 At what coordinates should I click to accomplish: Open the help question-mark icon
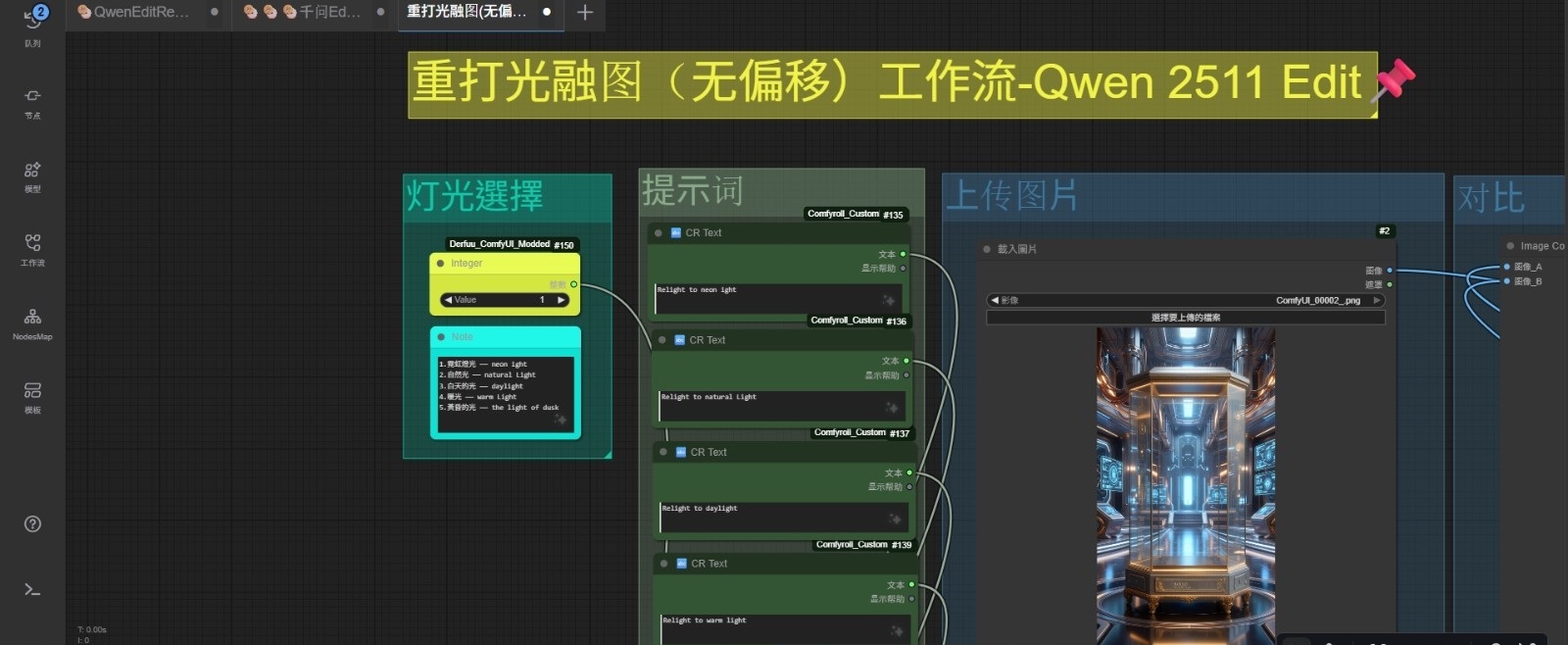point(32,523)
